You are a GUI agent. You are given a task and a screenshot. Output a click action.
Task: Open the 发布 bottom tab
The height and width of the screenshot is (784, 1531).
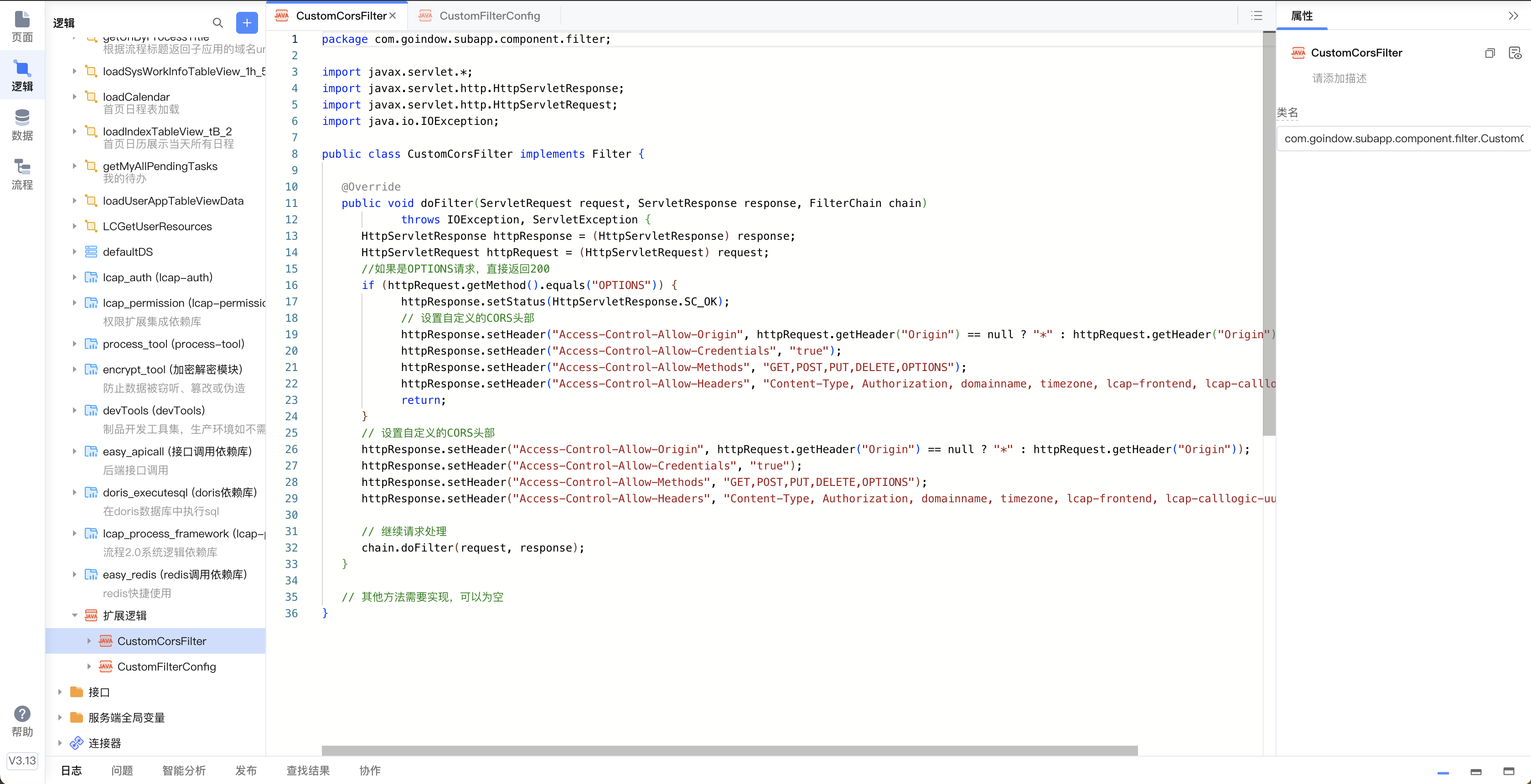click(x=245, y=770)
